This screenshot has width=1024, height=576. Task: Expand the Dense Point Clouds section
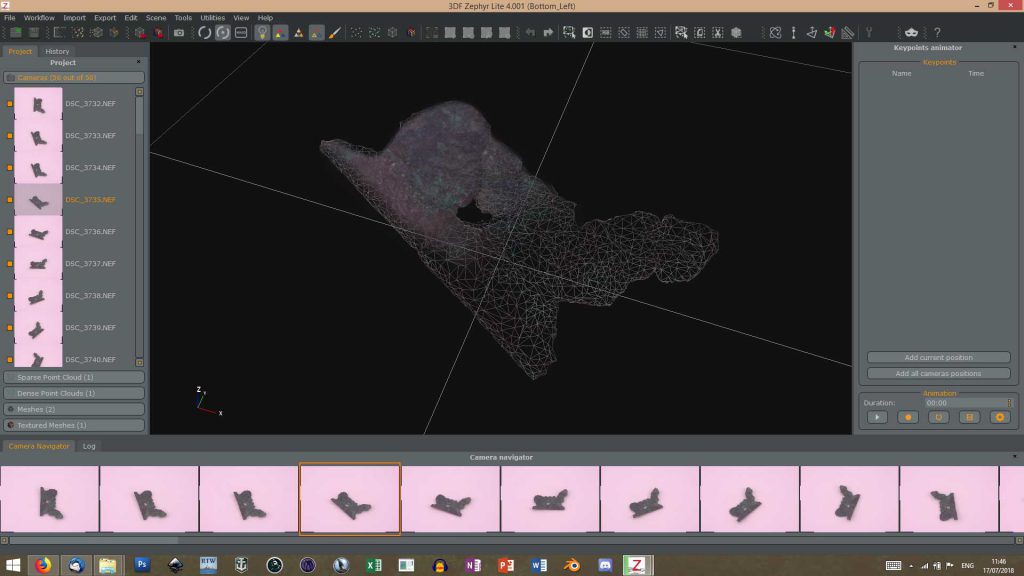[74, 393]
